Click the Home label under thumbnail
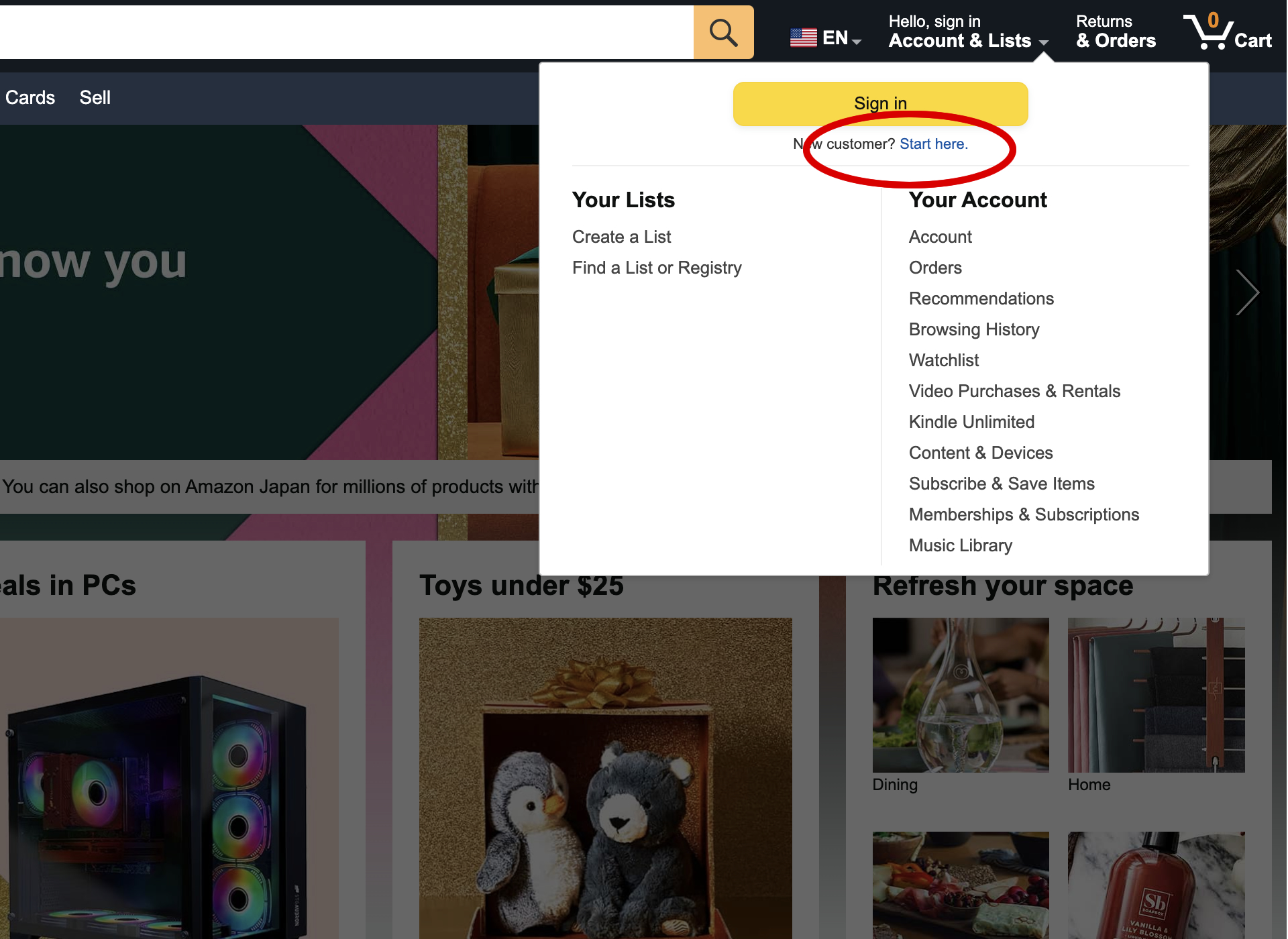 1089,785
